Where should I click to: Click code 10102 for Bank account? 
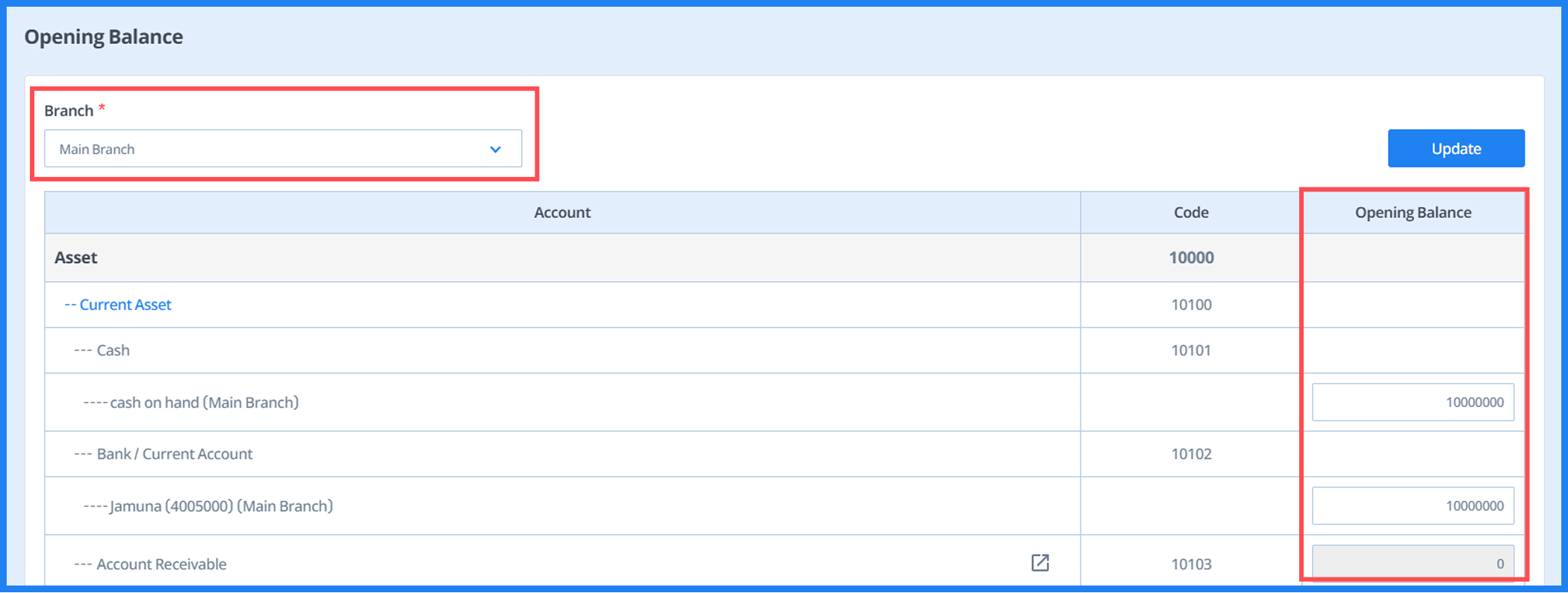1190,454
